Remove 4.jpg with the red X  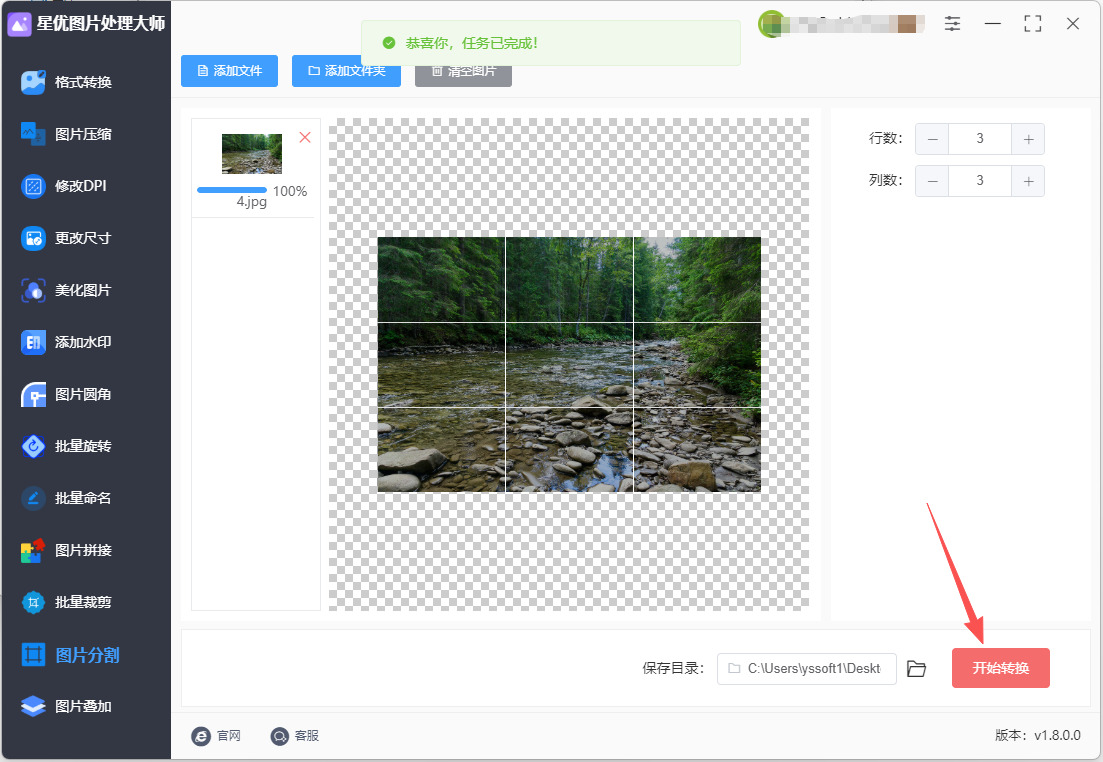(x=305, y=137)
